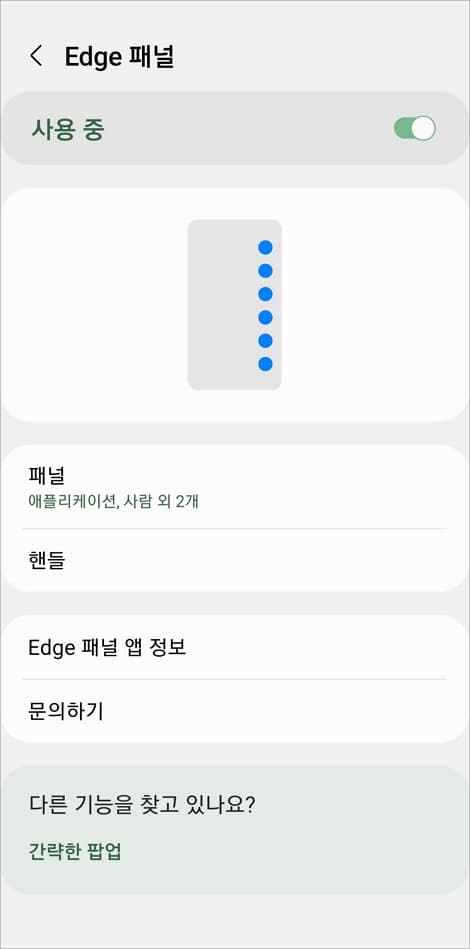The width and height of the screenshot is (470, 949).
Task: Open the 패널 settings entry
Action: pos(235,487)
